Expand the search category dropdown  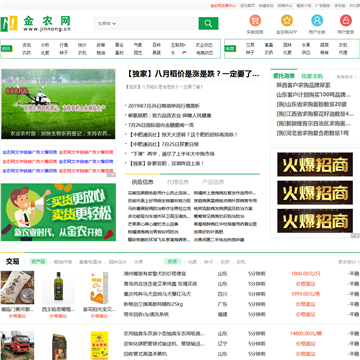(107, 24)
